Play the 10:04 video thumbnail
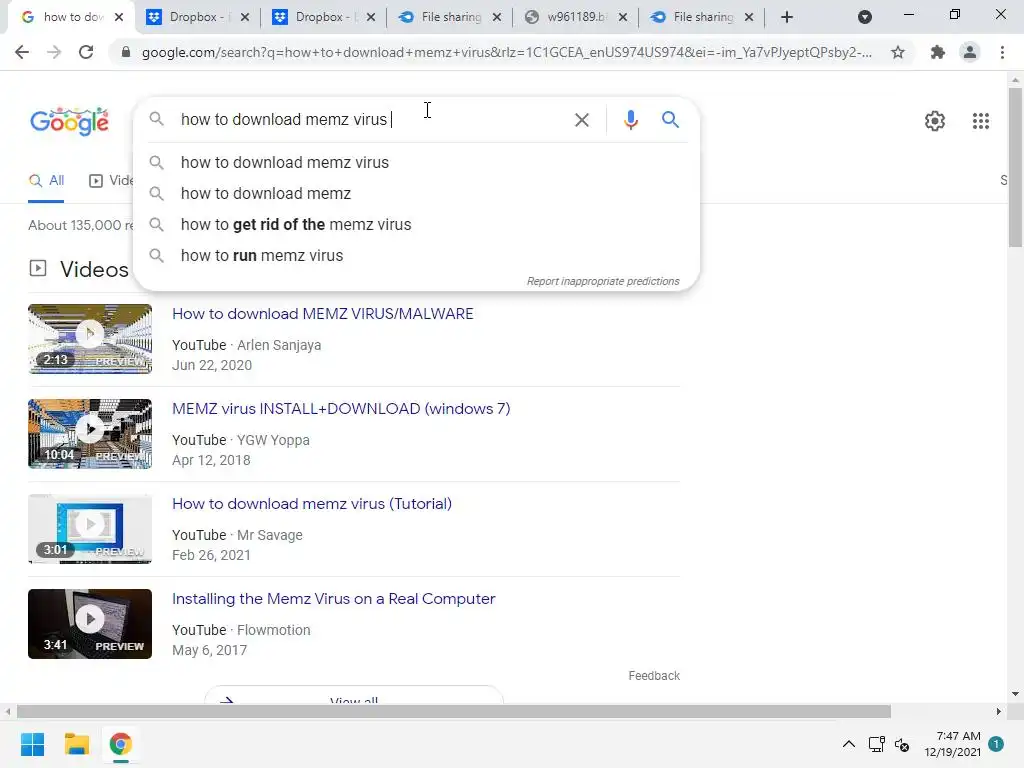The width and height of the screenshot is (1024, 768). [90, 434]
